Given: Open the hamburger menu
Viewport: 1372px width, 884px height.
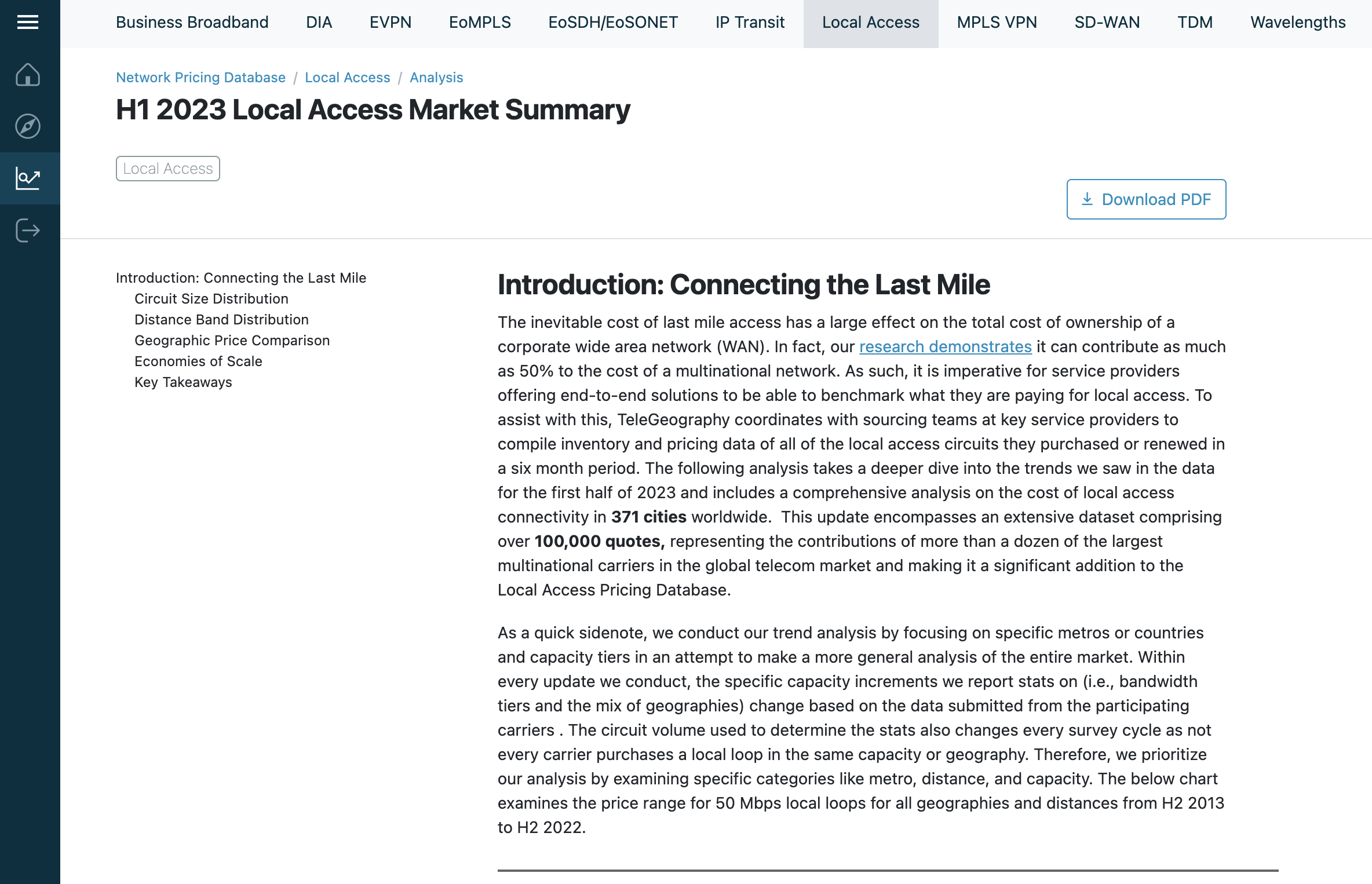Looking at the screenshot, I should point(28,22).
